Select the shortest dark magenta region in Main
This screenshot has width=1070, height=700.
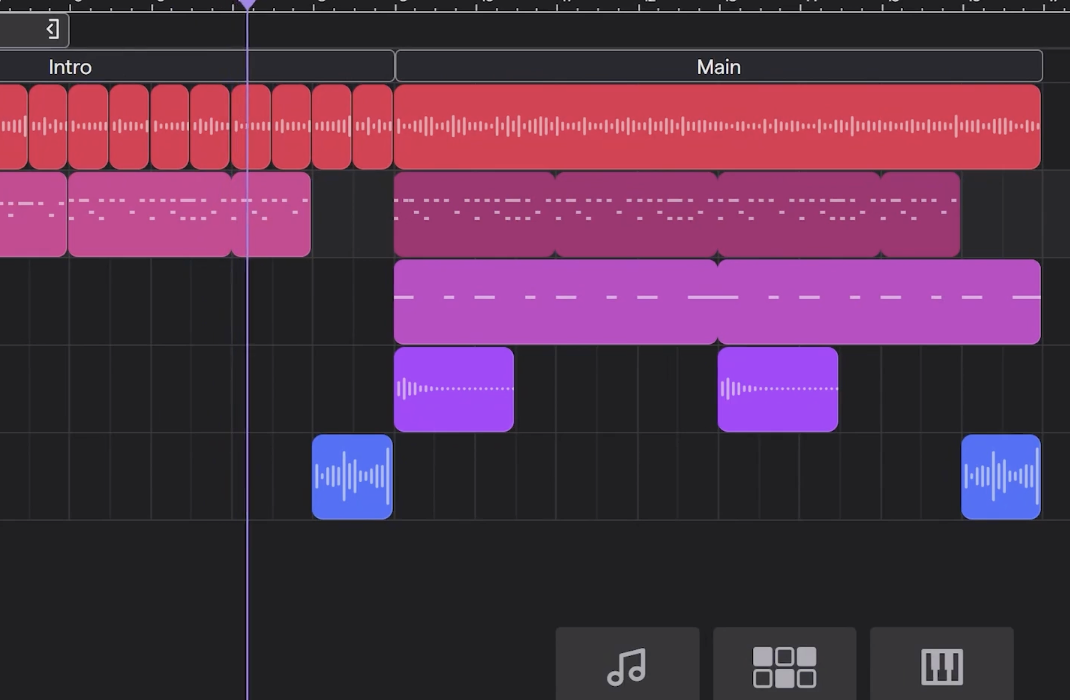[921, 214]
